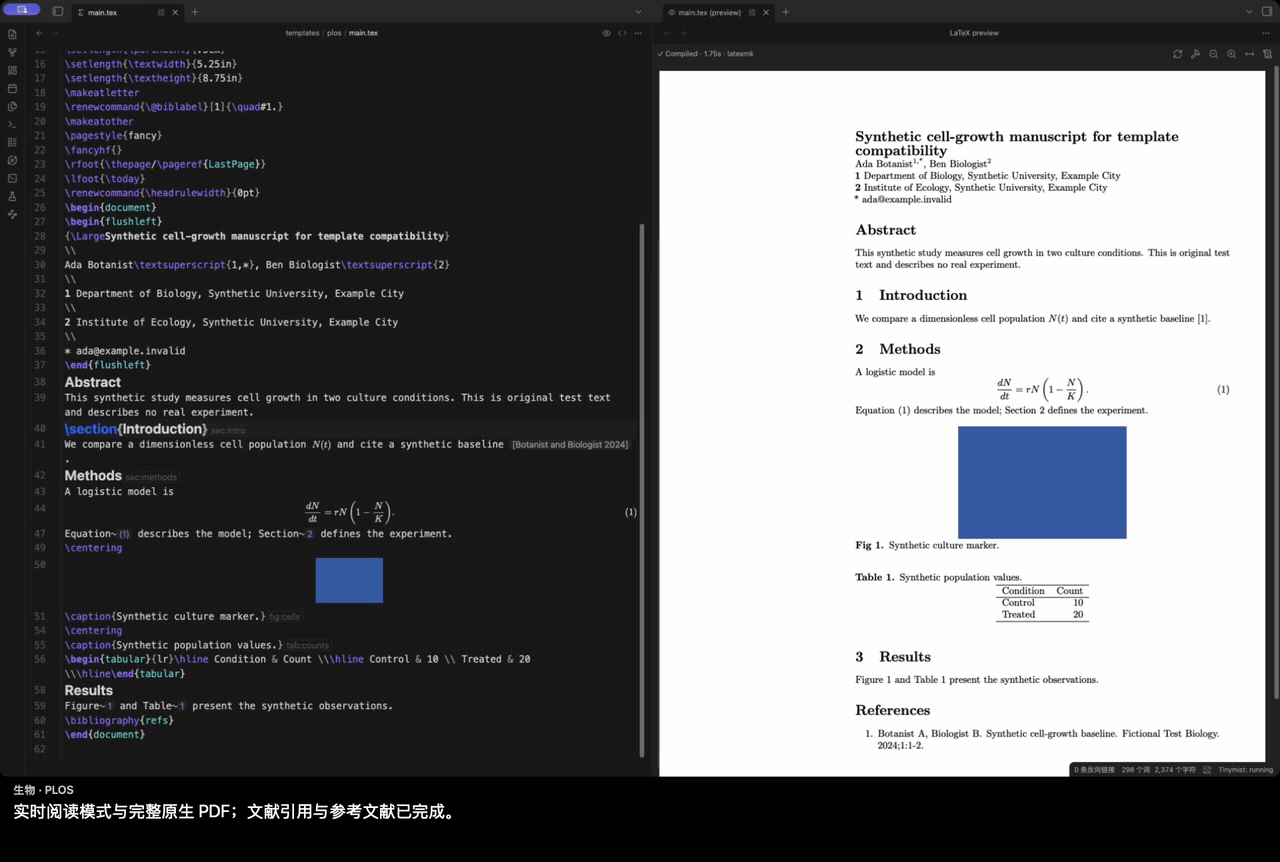Open the file note icon atop left ribbon
The image size is (1280, 862).
[x=12, y=34]
